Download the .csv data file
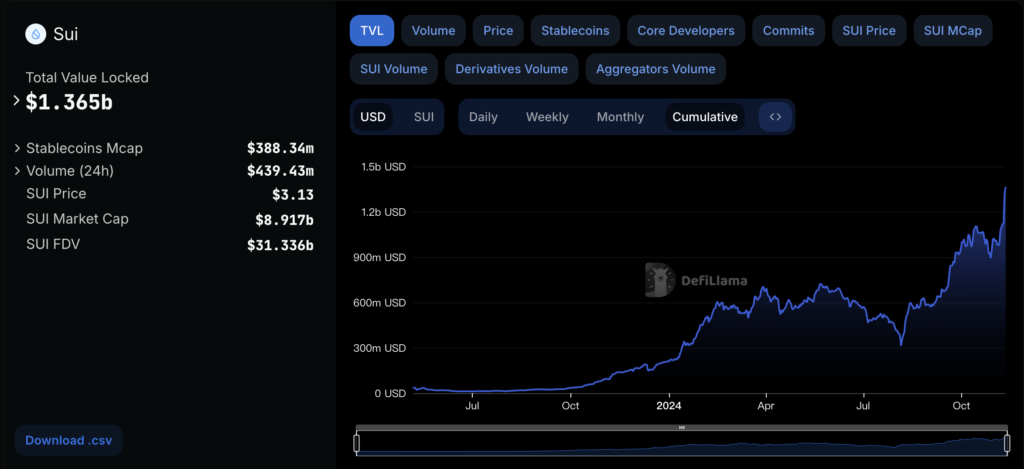This screenshot has width=1024, height=469. tap(68, 440)
